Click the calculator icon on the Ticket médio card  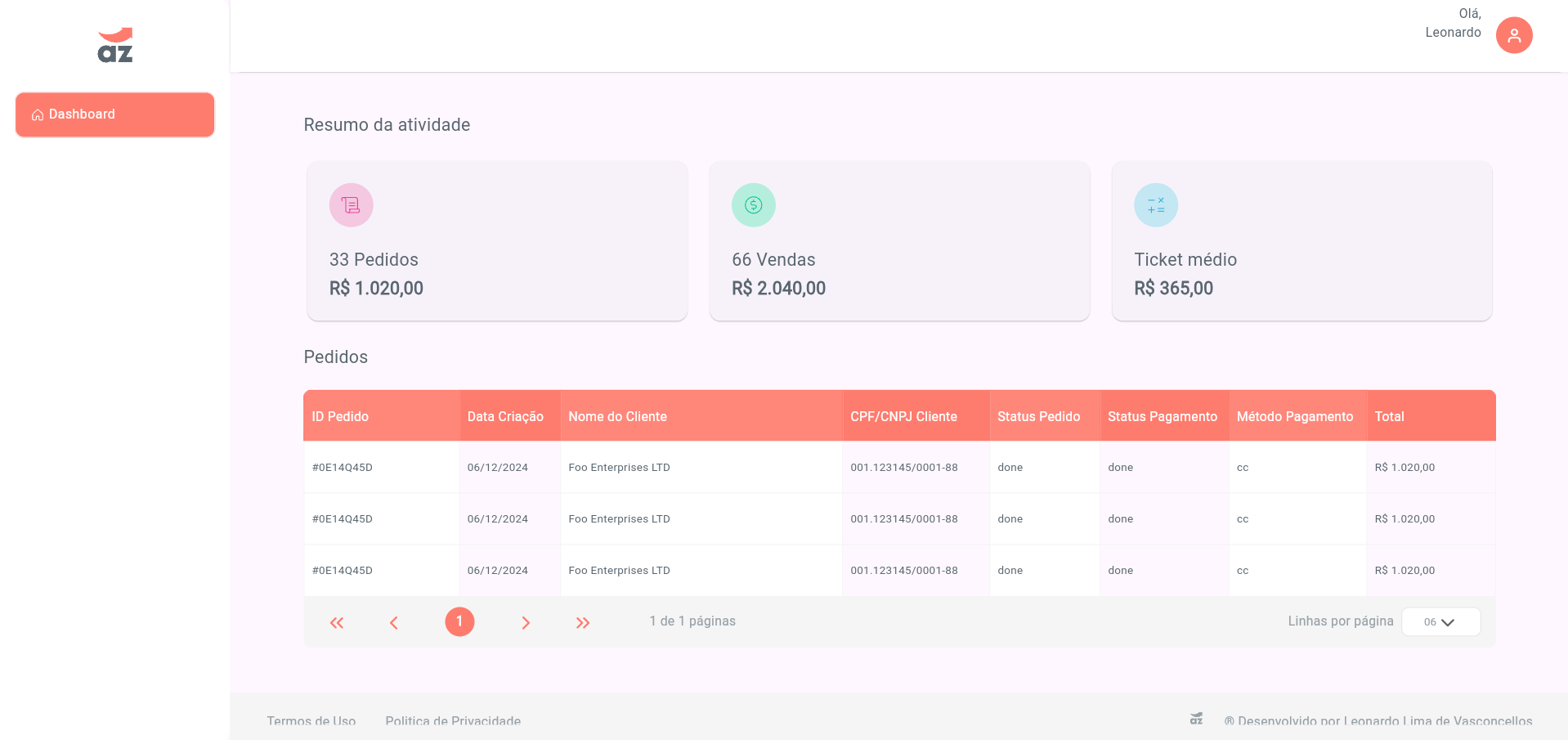click(x=1155, y=204)
